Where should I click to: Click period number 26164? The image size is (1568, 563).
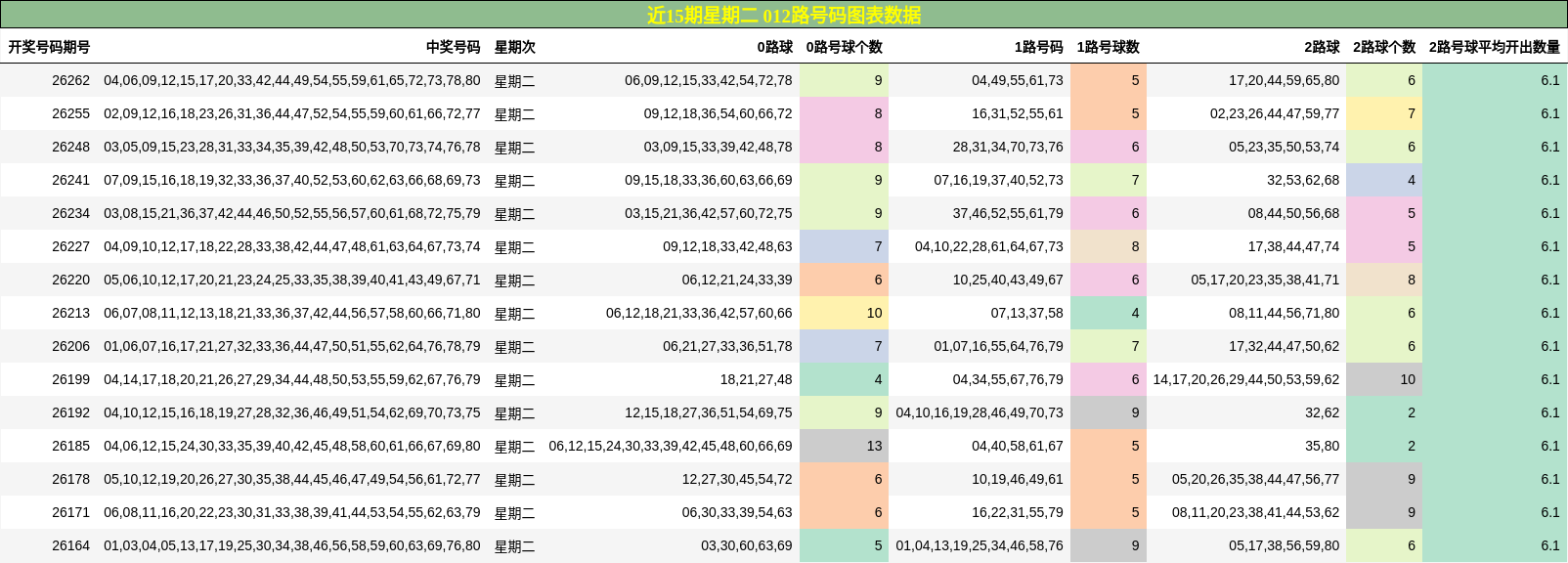point(70,545)
